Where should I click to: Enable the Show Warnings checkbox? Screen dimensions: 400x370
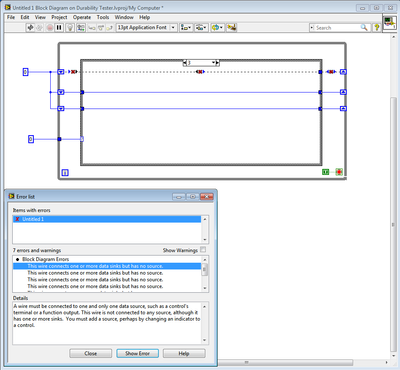pos(203,250)
